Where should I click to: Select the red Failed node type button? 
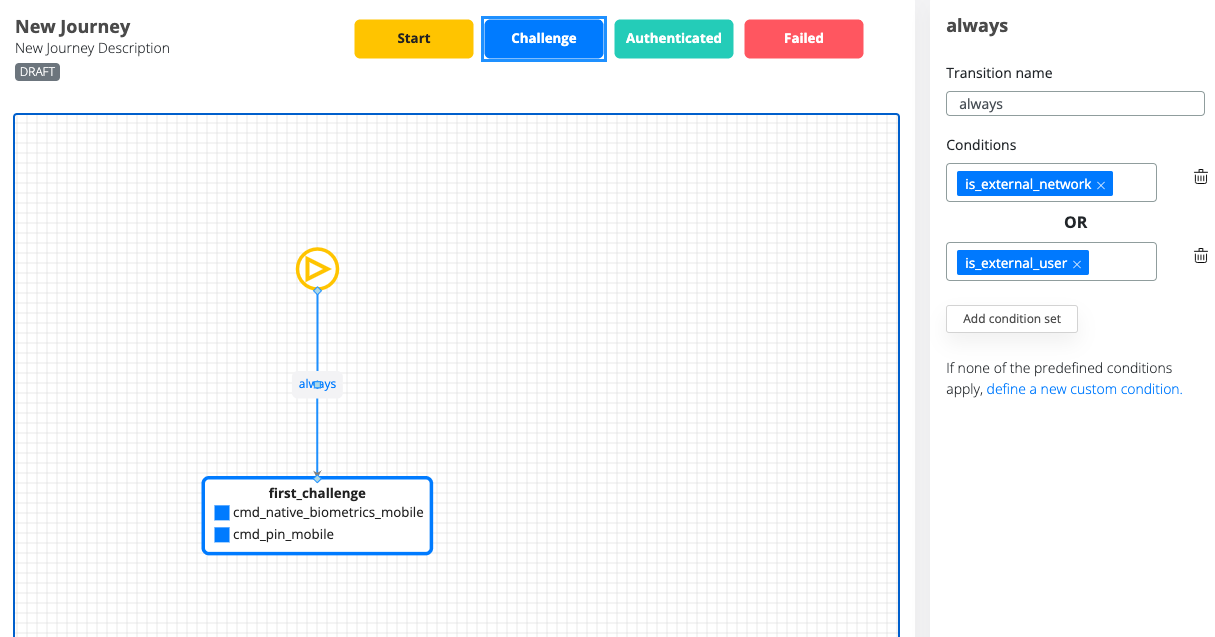(x=803, y=39)
